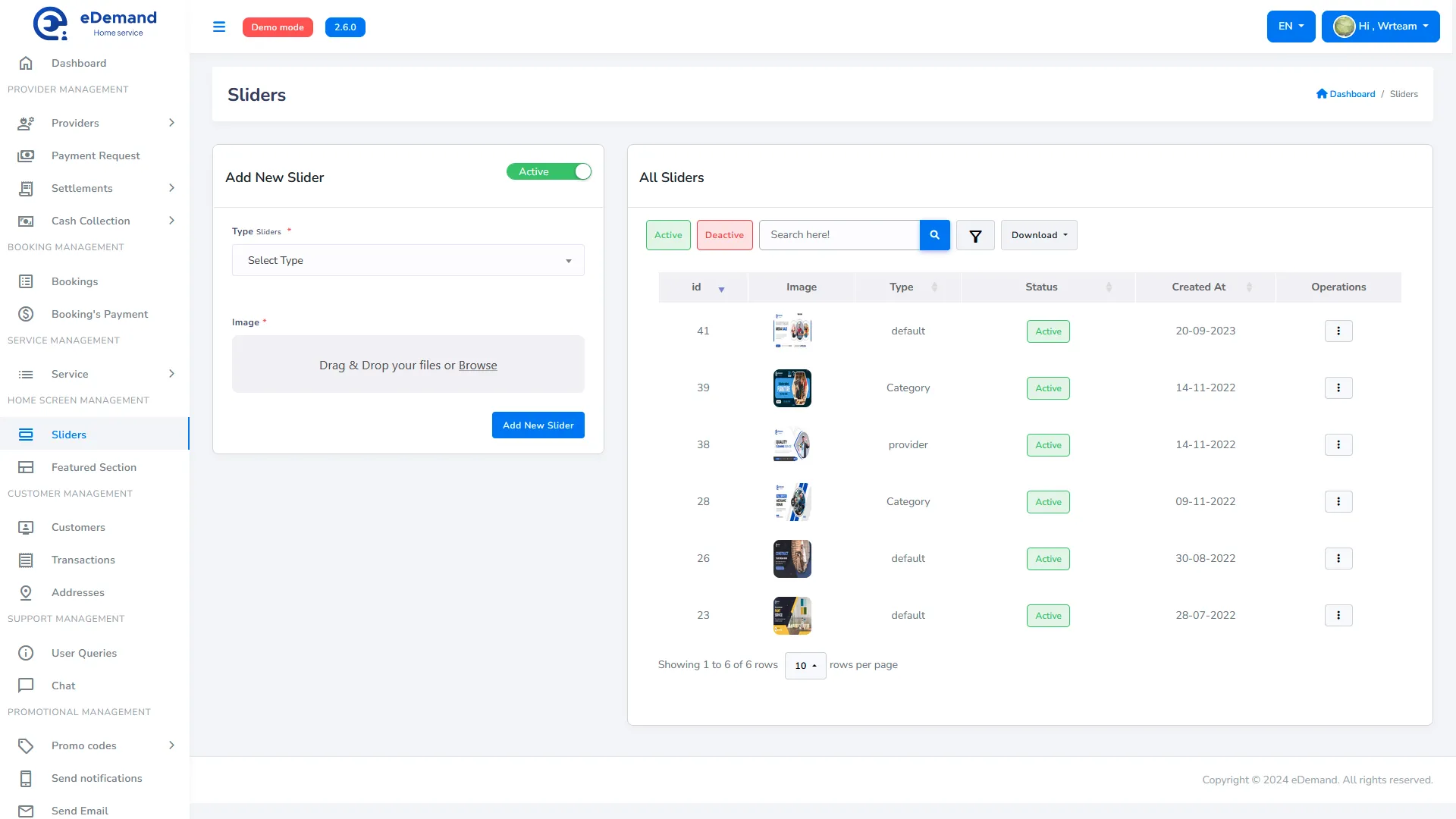
Task: Open operations menu for slider 41
Action: pyautogui.click(x=1338, y=331)
